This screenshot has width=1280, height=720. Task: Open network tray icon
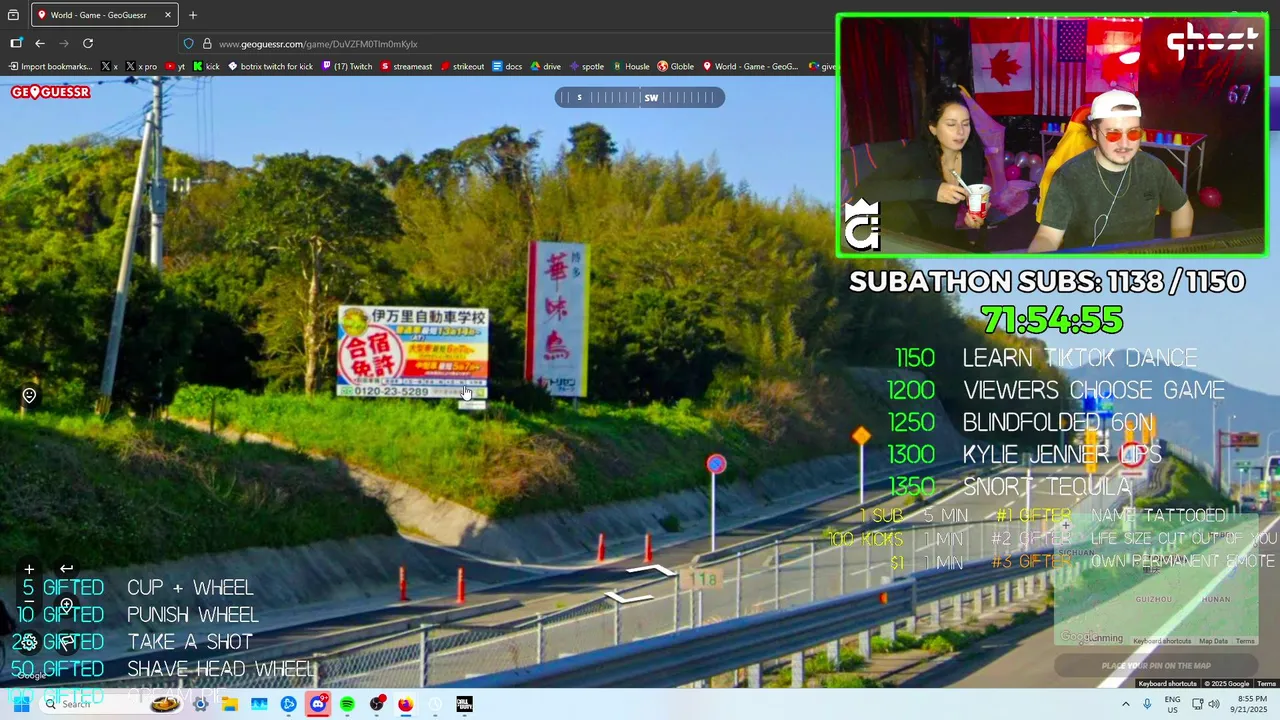point(1197,704)
